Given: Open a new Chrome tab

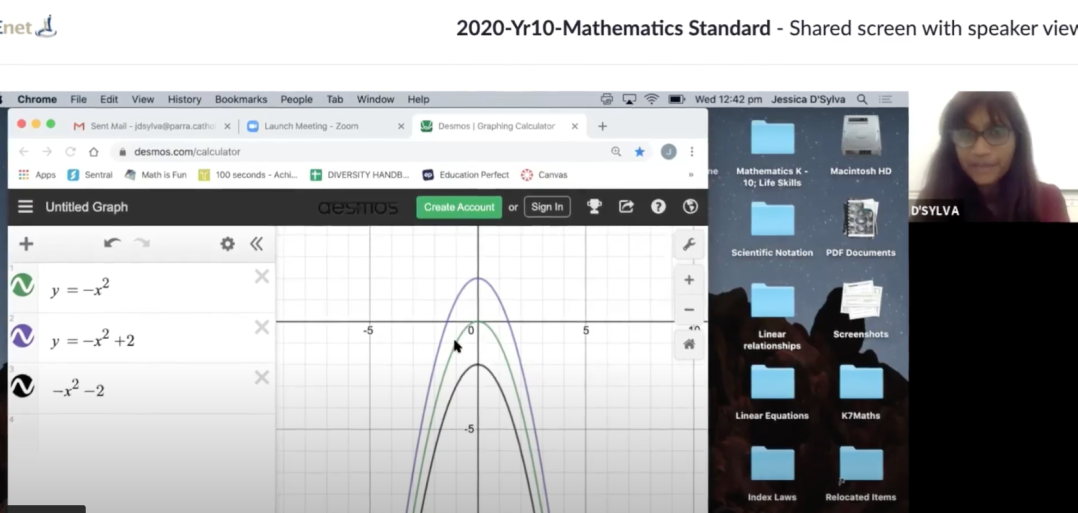Looking at the screenshot, I should pyautogui.click(x=602, y=127).
